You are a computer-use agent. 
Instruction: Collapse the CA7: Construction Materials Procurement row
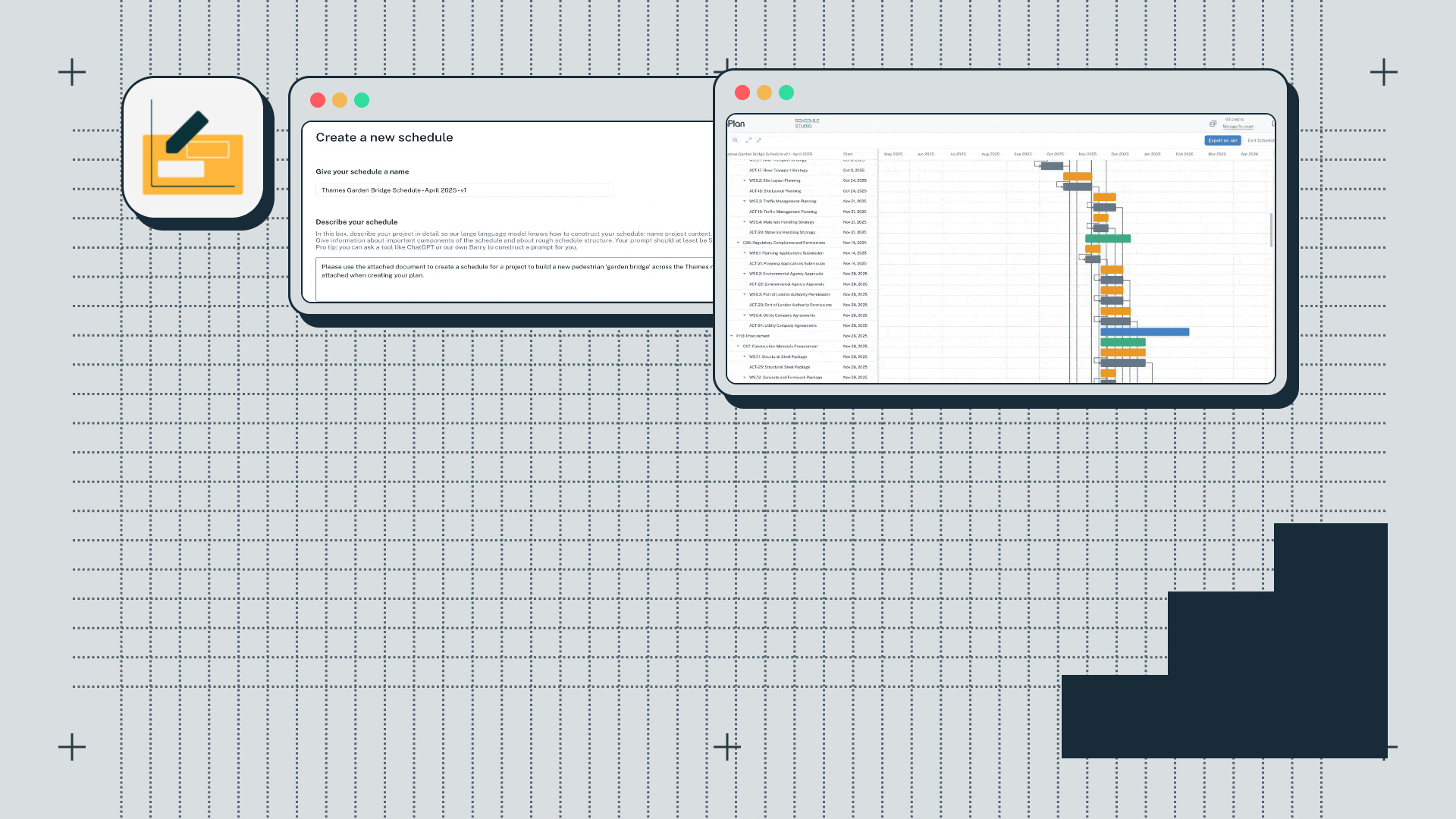pyautogui.click(x=738, y=347)
